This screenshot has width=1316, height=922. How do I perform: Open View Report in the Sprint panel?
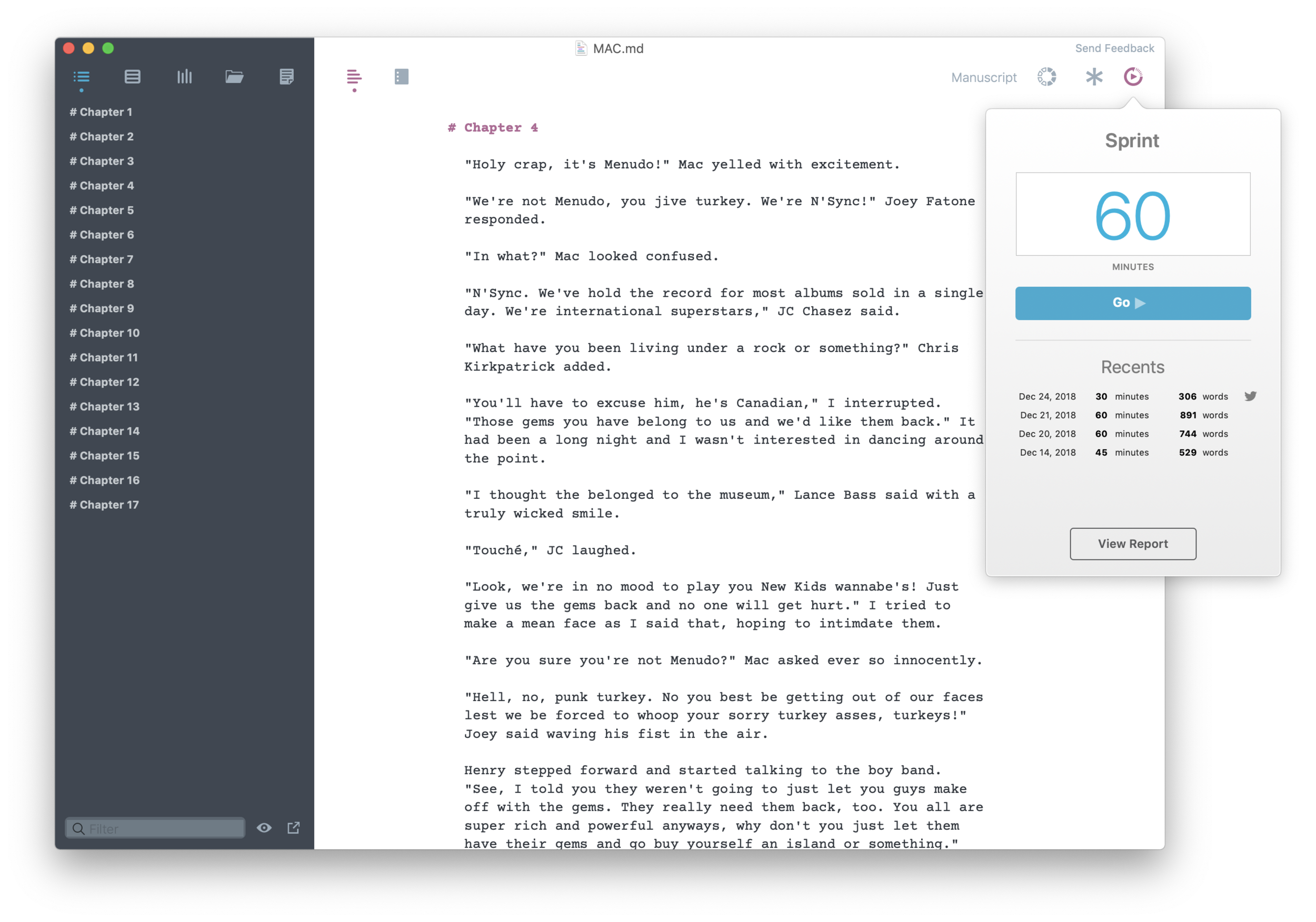pyautogui.click(x=1133, y=543)
